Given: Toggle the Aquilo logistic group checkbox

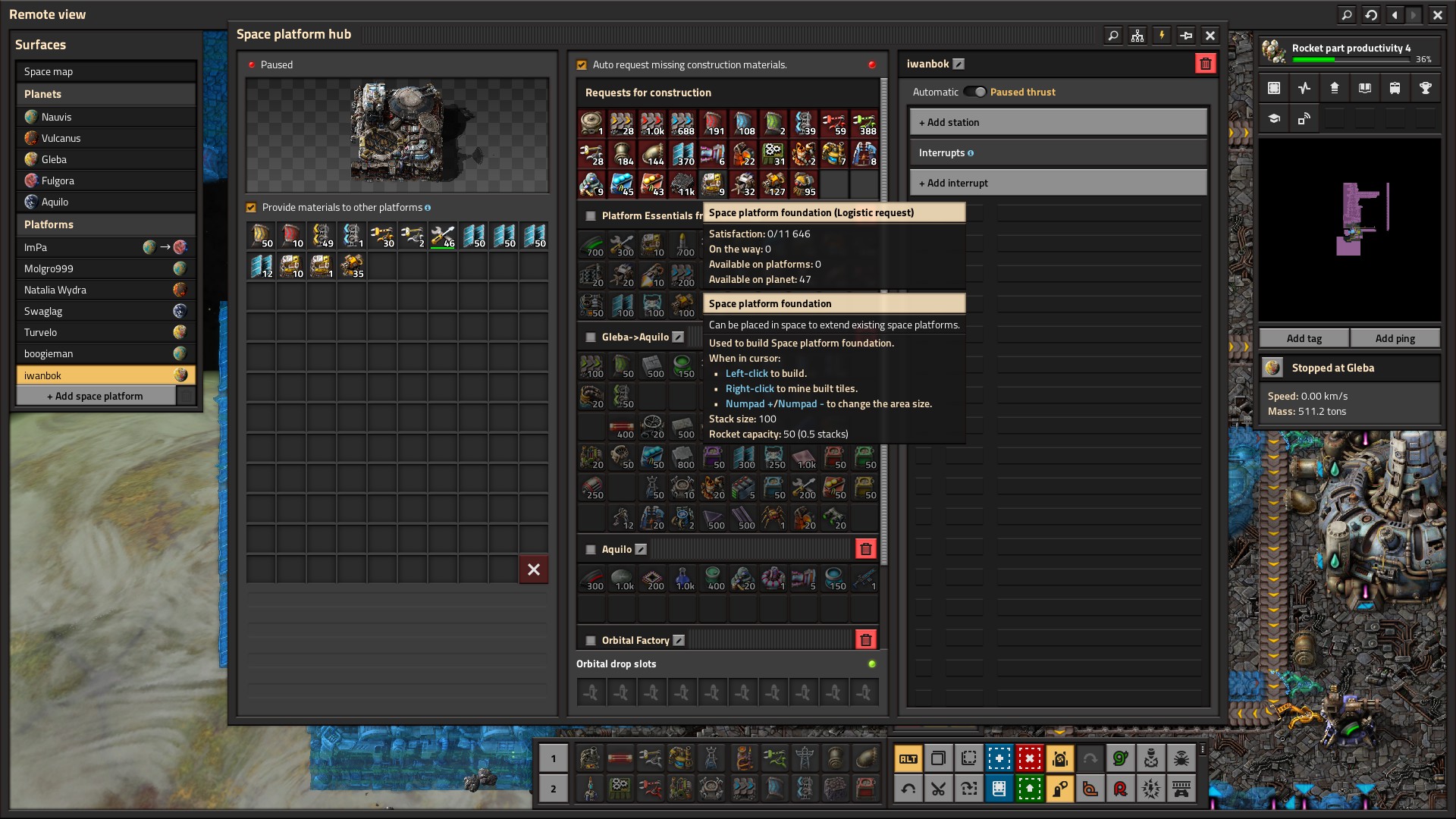Looking at the screenshot, I should click(591, 550).
